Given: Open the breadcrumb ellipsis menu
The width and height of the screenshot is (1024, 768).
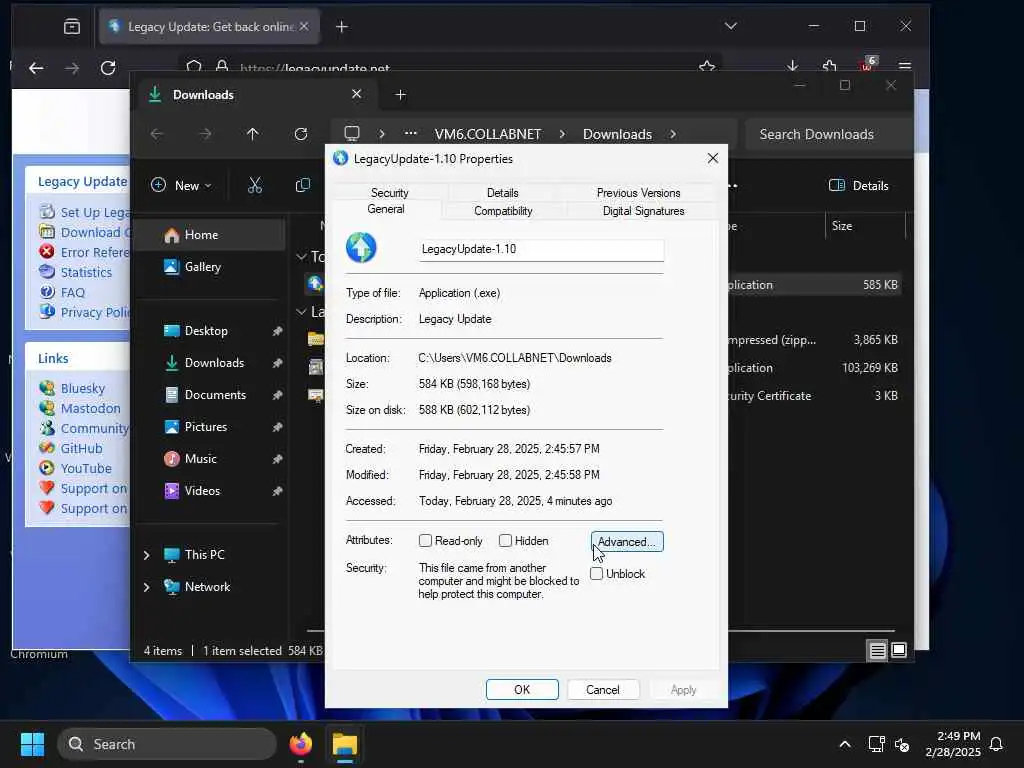Looking at the screenshot, I should point(410,134).
